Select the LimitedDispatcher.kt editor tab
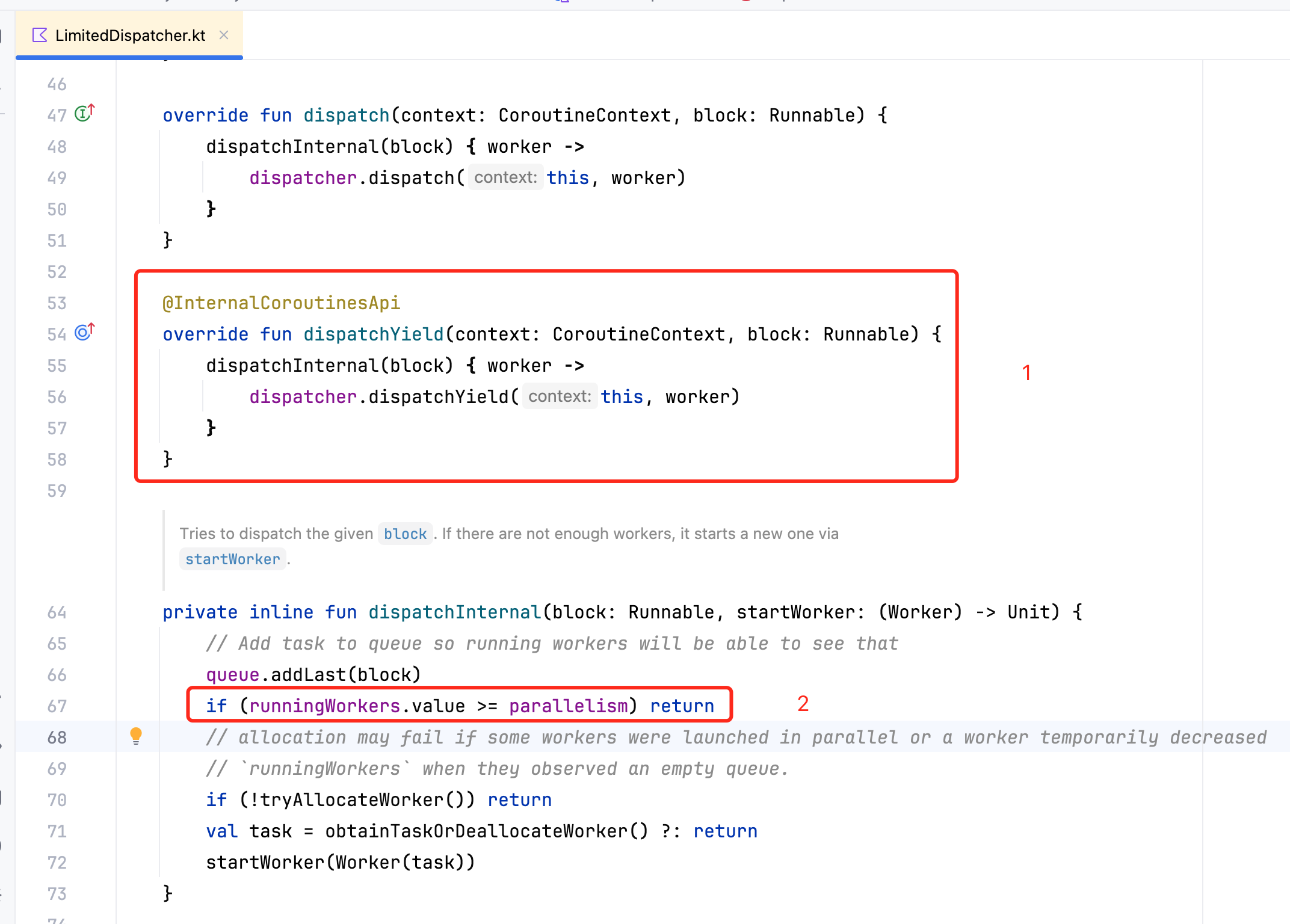Viewport: 1290px width, 924px height. tap(130, 36)
